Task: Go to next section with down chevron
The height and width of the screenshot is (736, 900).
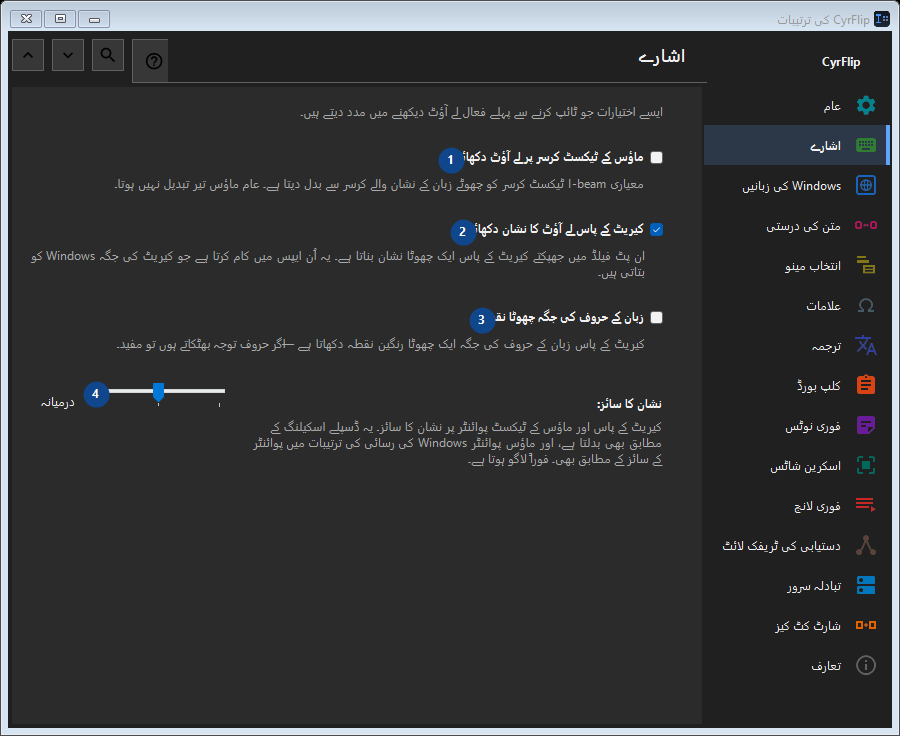Action: click(x=68, y=55)
